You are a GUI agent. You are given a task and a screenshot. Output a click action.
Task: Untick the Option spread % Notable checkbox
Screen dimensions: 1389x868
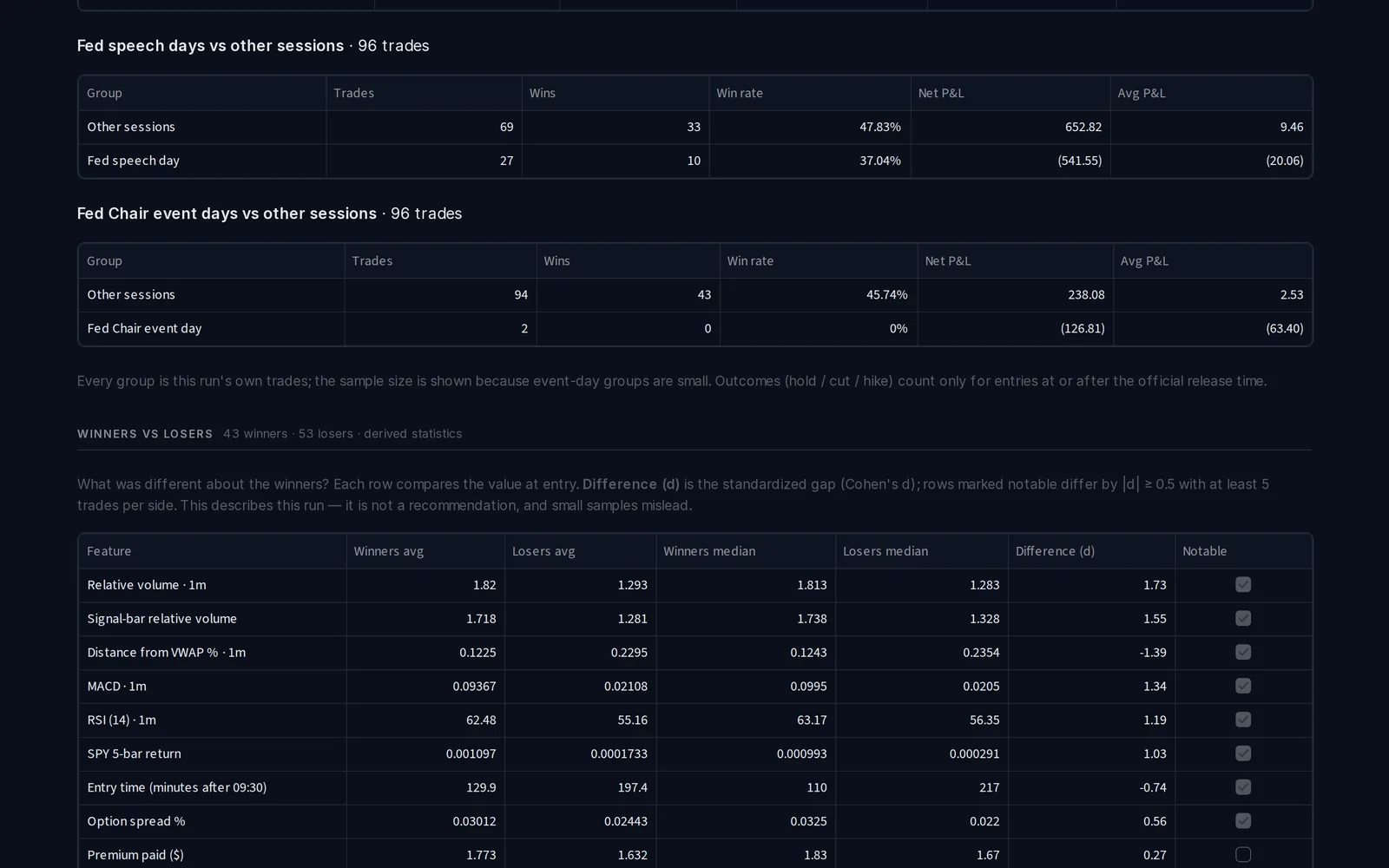click(x=1243, y=821)
